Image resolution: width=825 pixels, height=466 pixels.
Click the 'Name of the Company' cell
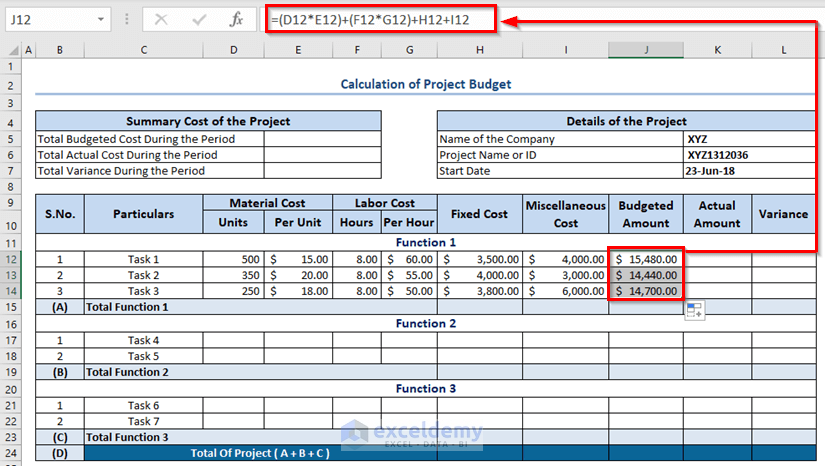(x=560, y=139)
